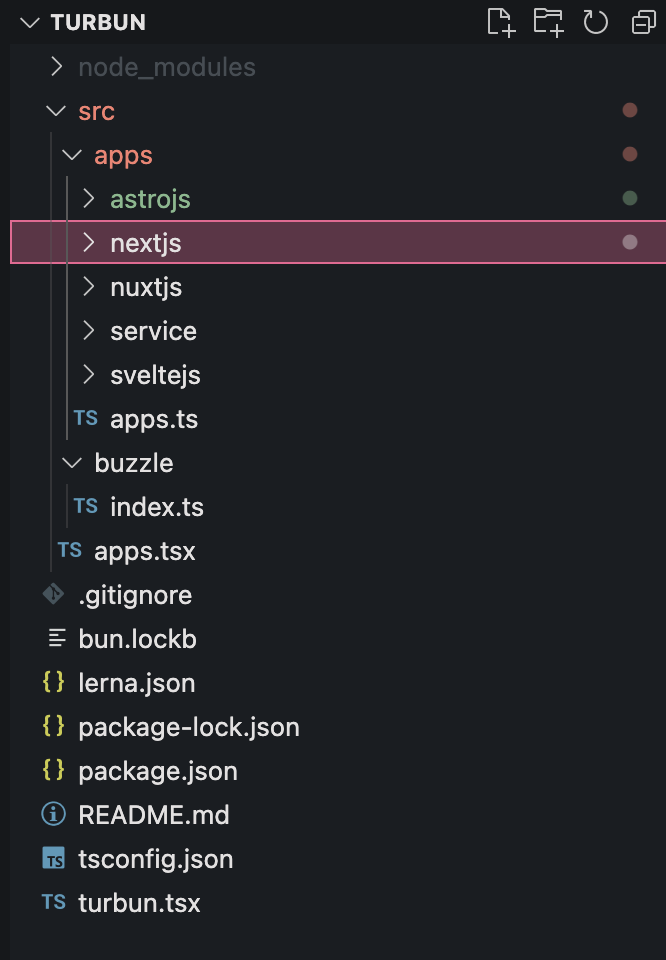Open the package-lock.json file
Viewport: 666px width, 960px height.
189,728
